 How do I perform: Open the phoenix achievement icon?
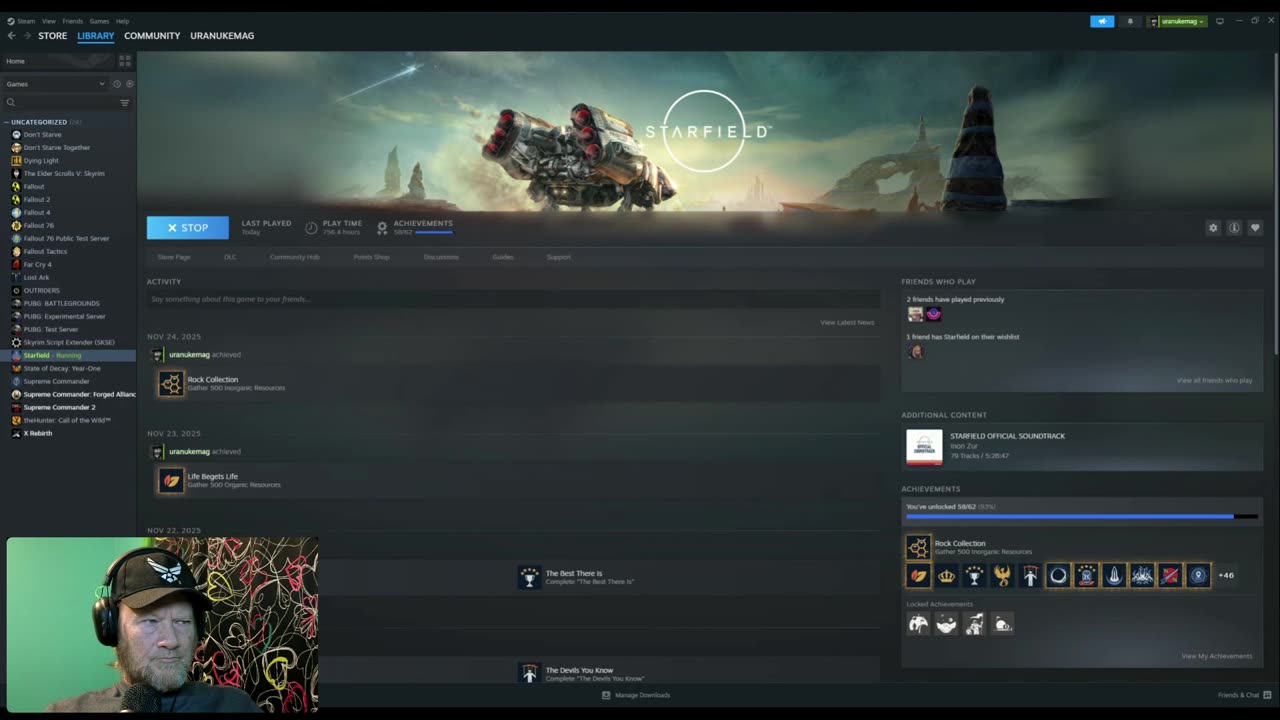coord(1002,575)
